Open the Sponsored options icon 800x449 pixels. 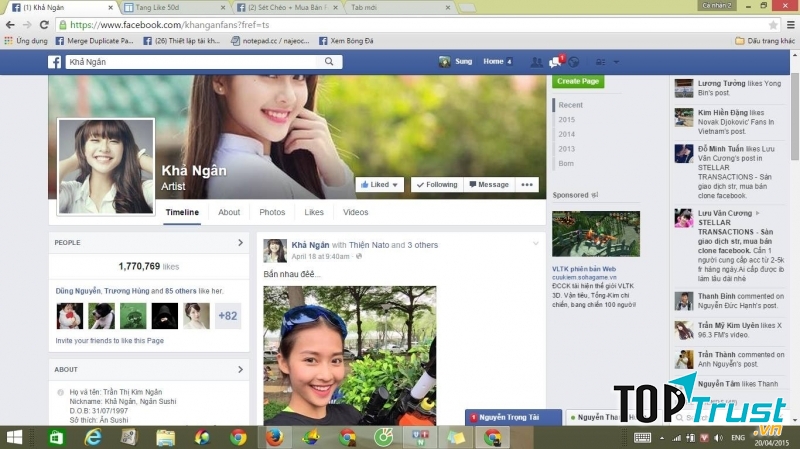click(595, 195)
